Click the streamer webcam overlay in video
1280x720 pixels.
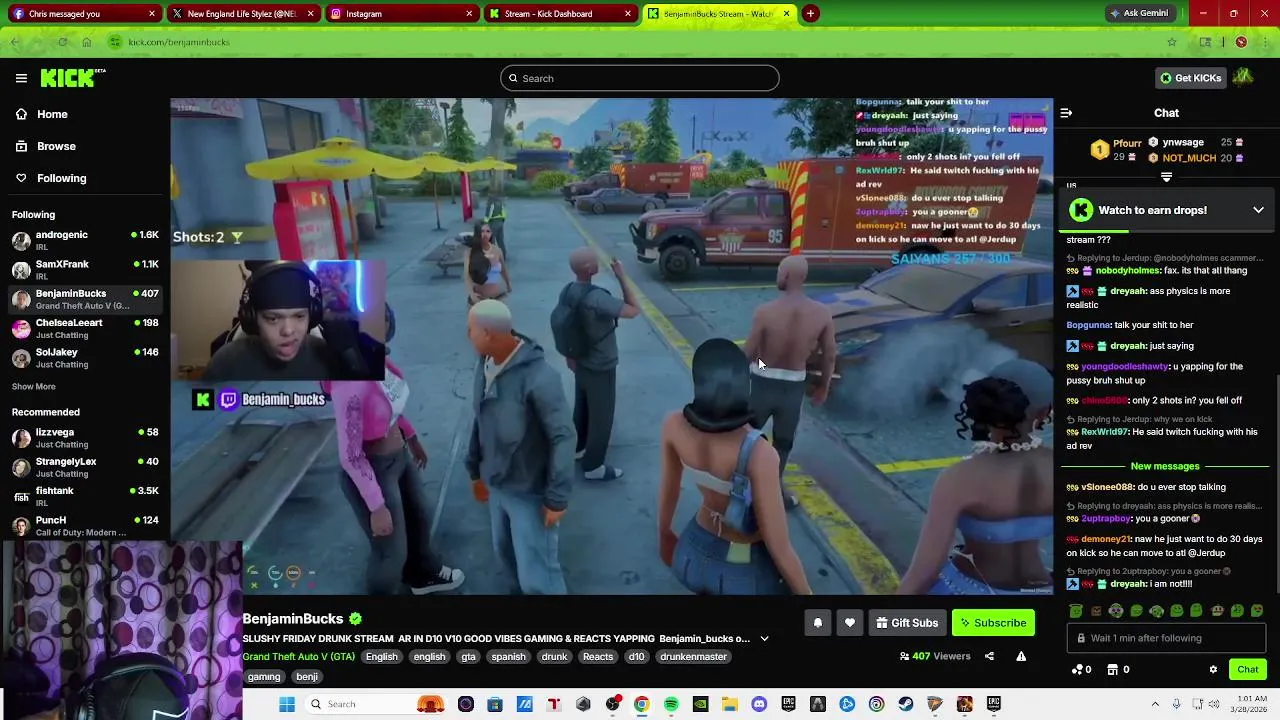click(x=278, y=321)
